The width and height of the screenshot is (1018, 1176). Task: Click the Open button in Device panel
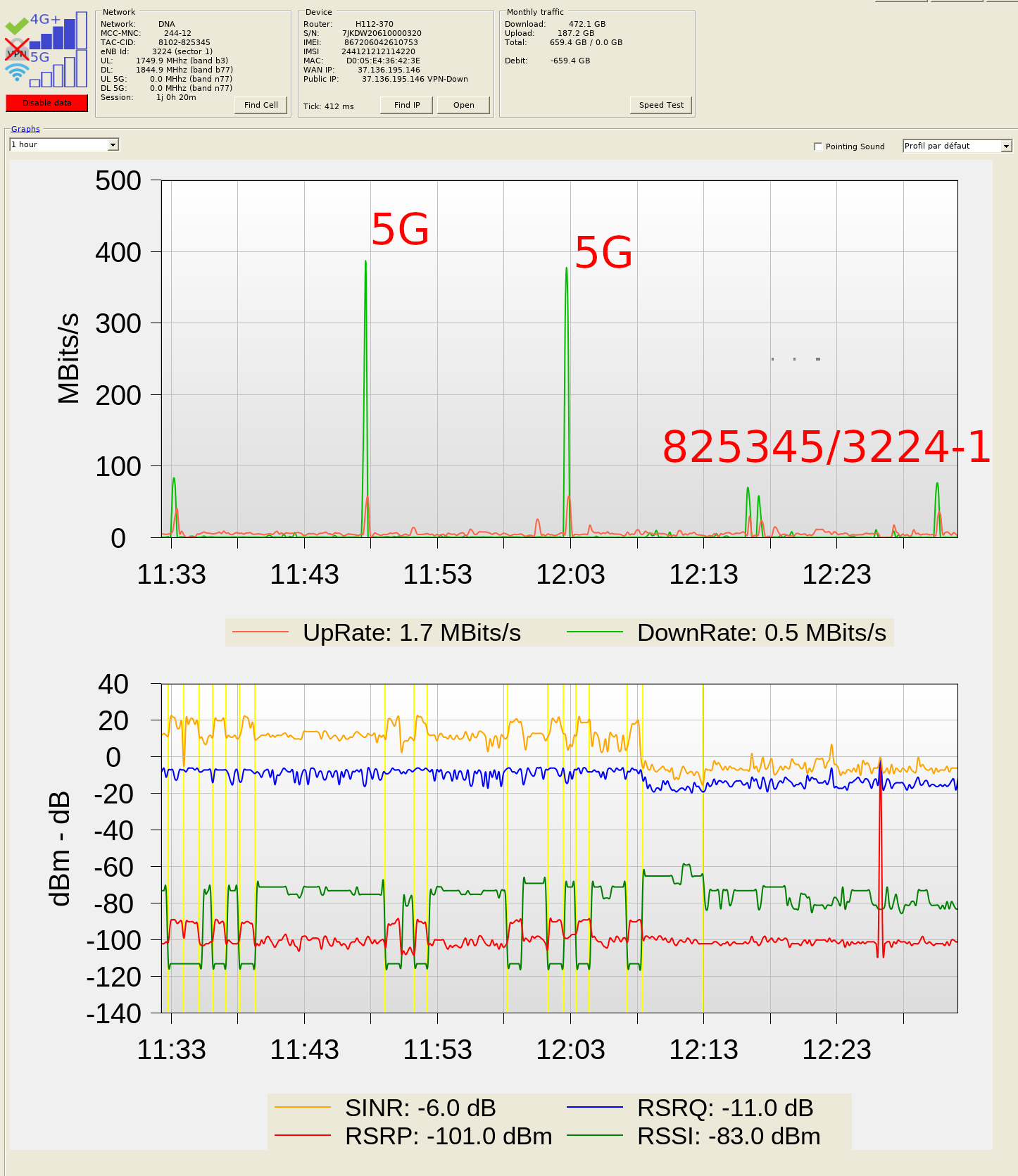coord(463,105)
